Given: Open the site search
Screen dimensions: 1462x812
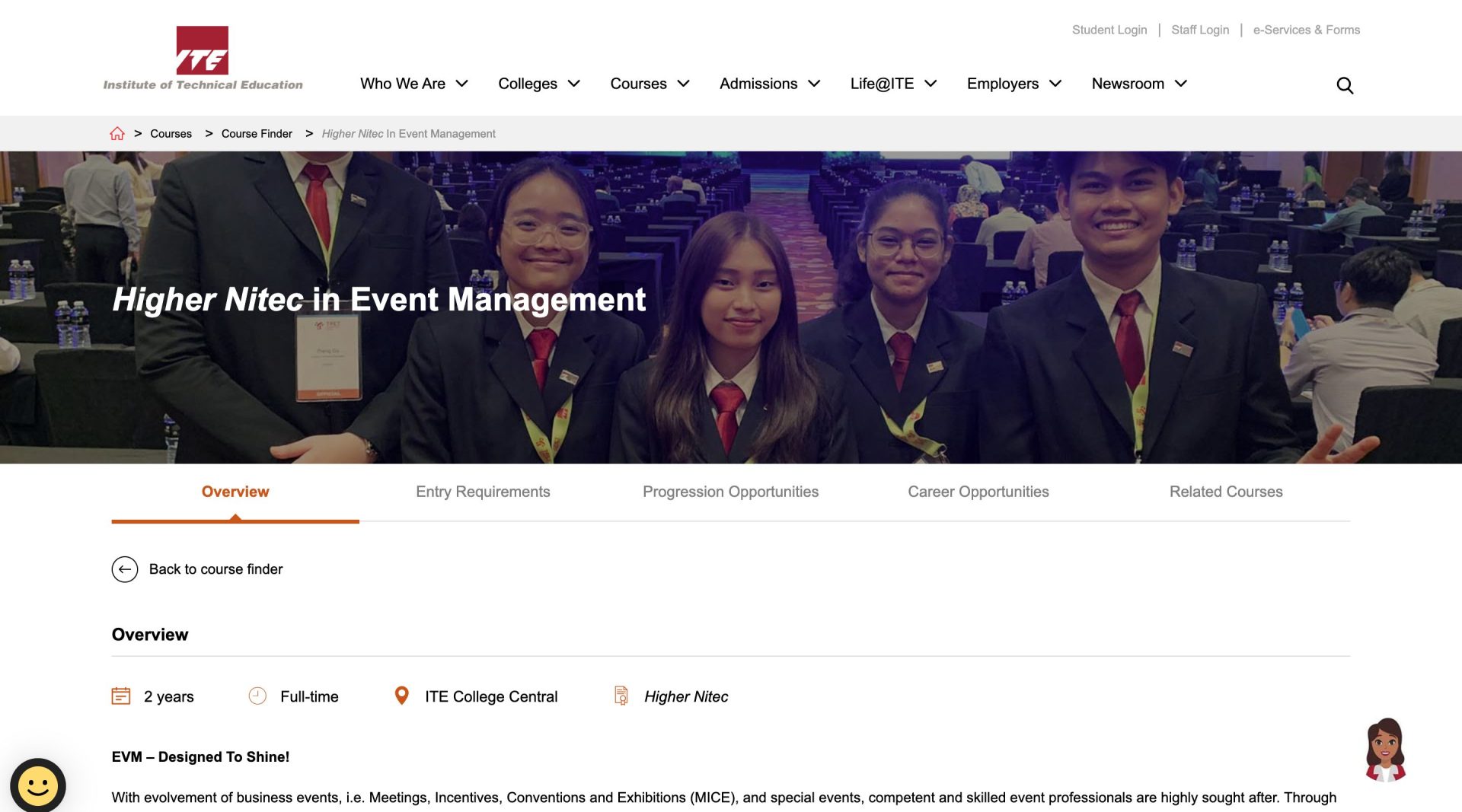Looking at the screenshot, I should click(1345, 85).
